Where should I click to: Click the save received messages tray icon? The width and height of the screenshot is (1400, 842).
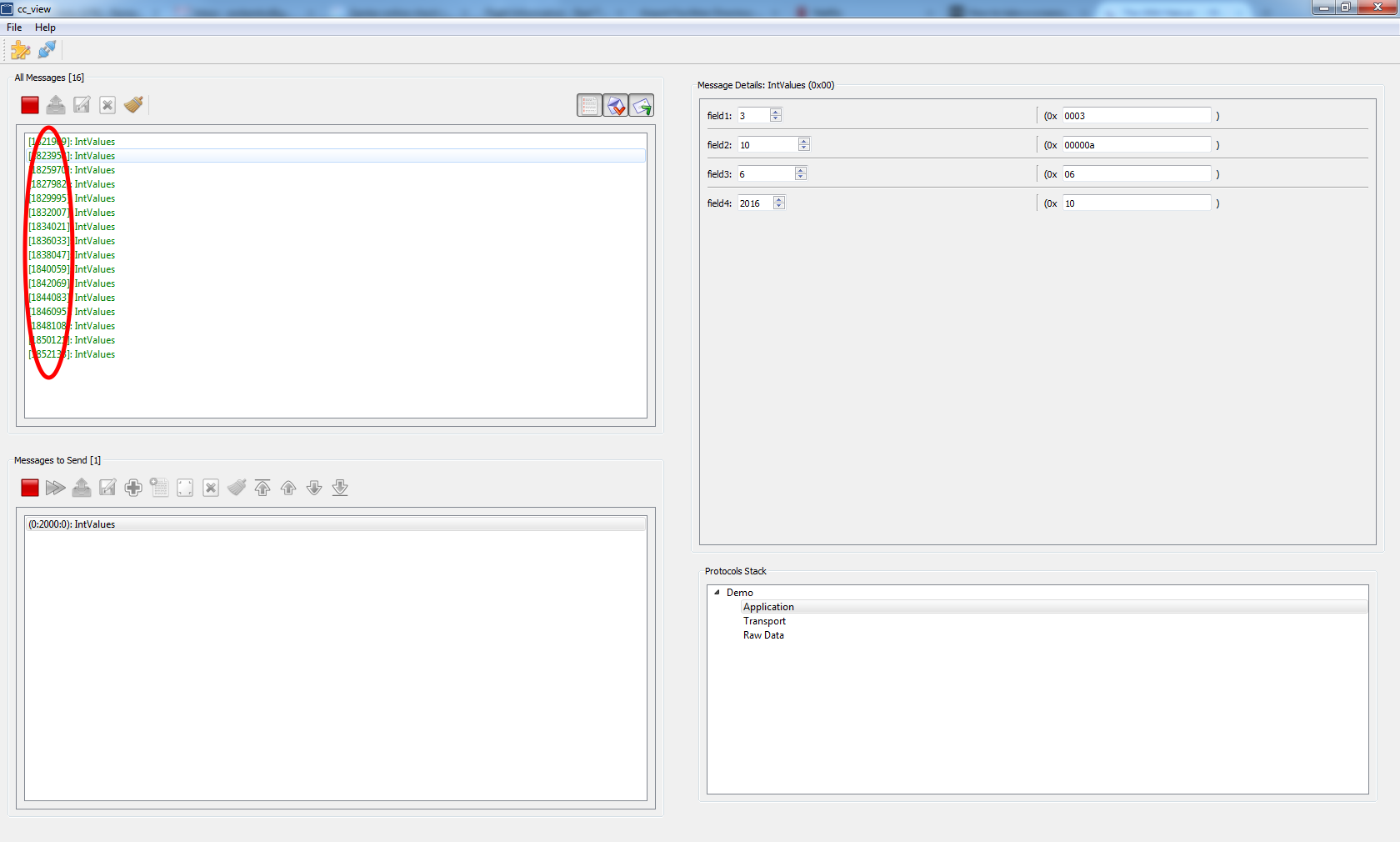56,105
